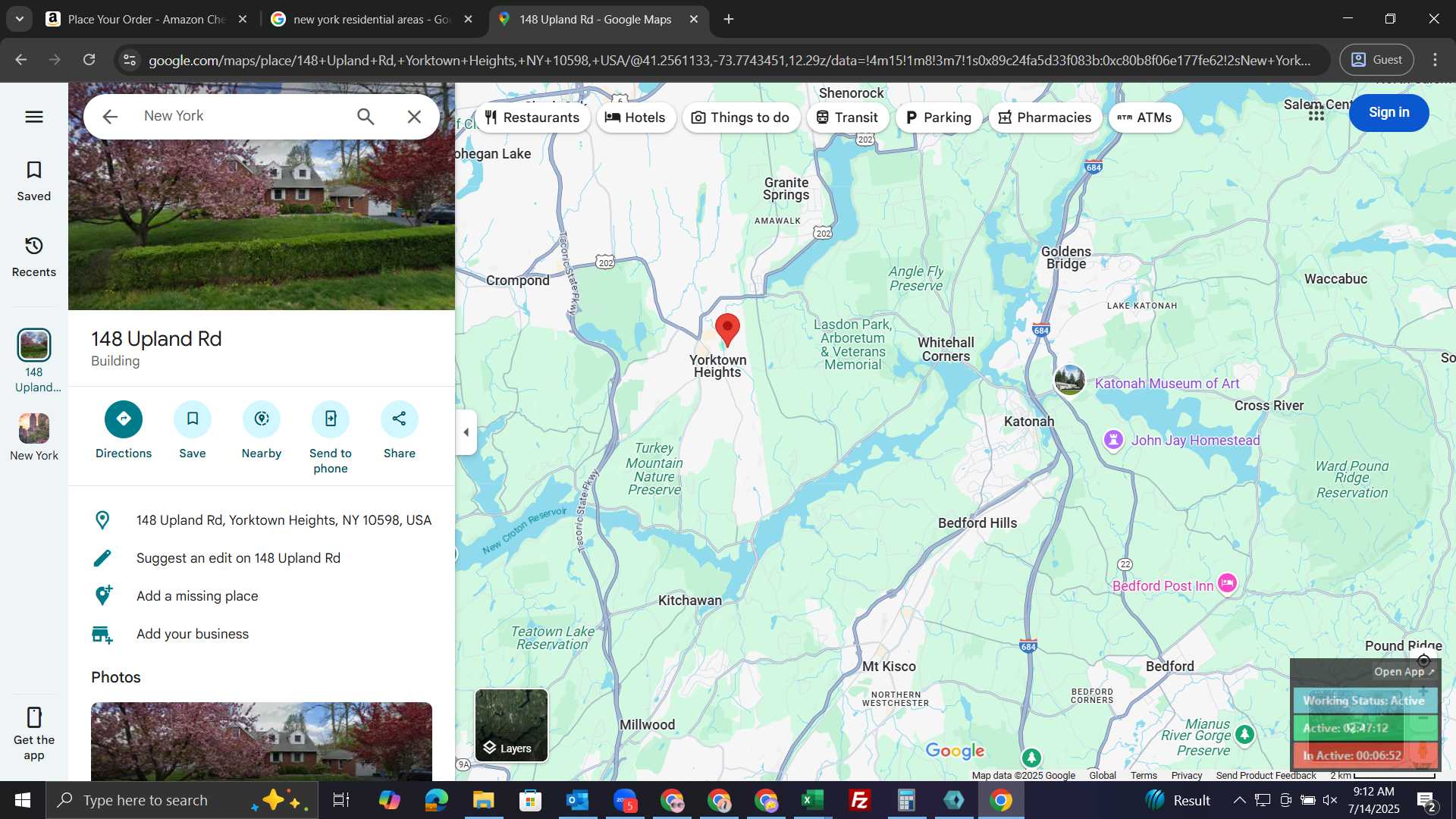The image size is (1456, 819).
Task: Go back using search box arrow
Action: (x=110, y=116)
